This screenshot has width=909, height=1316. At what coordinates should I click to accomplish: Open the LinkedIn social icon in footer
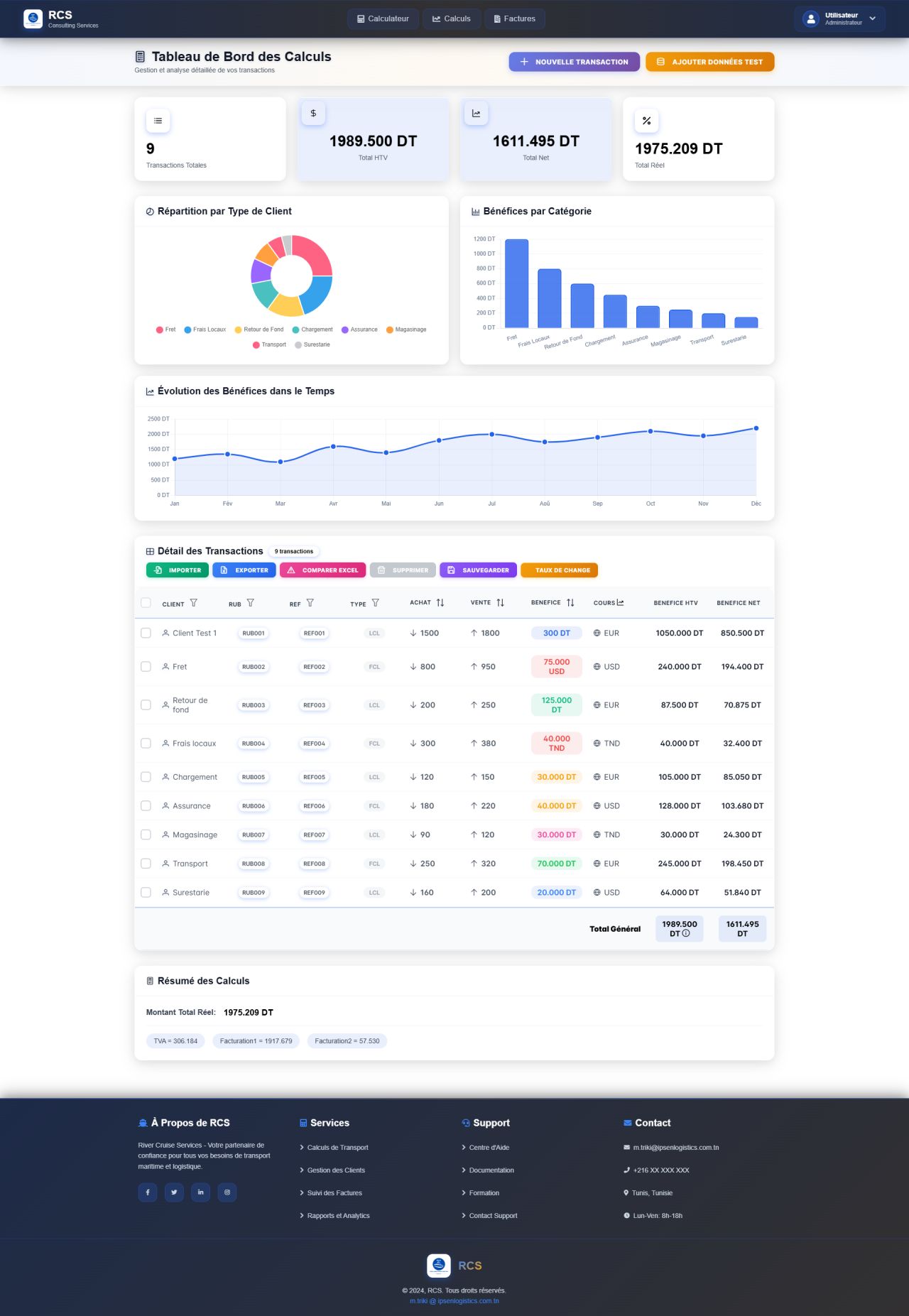201,1192
